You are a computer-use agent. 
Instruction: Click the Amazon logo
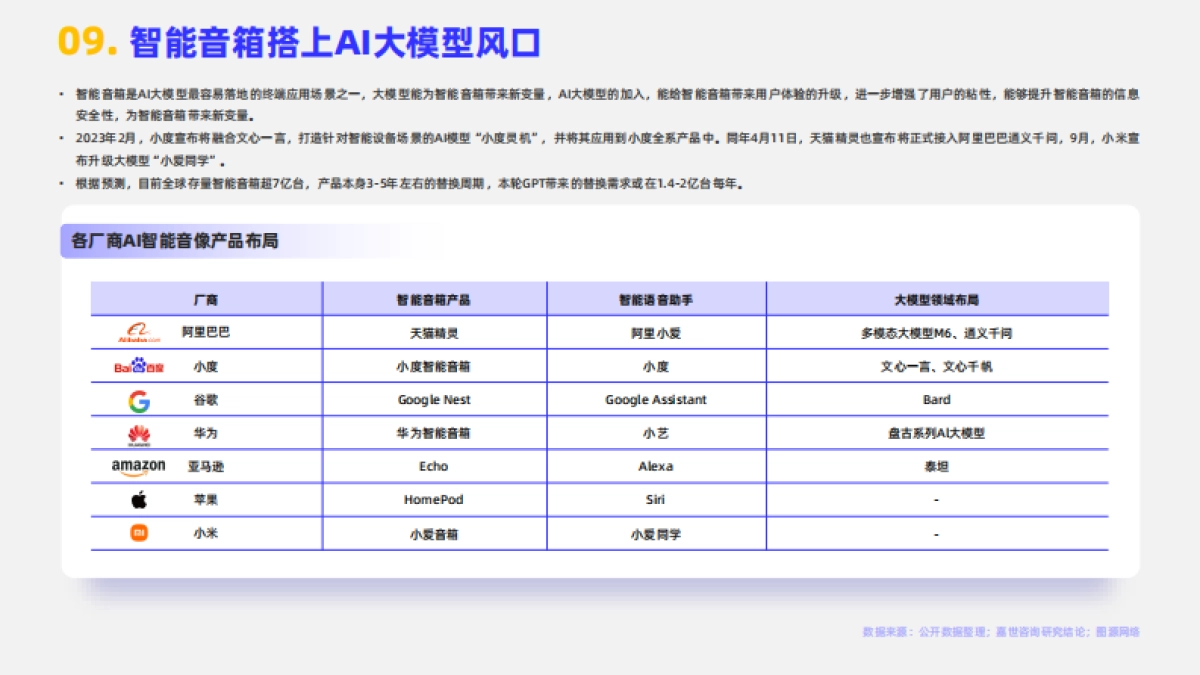click(137, 466)
